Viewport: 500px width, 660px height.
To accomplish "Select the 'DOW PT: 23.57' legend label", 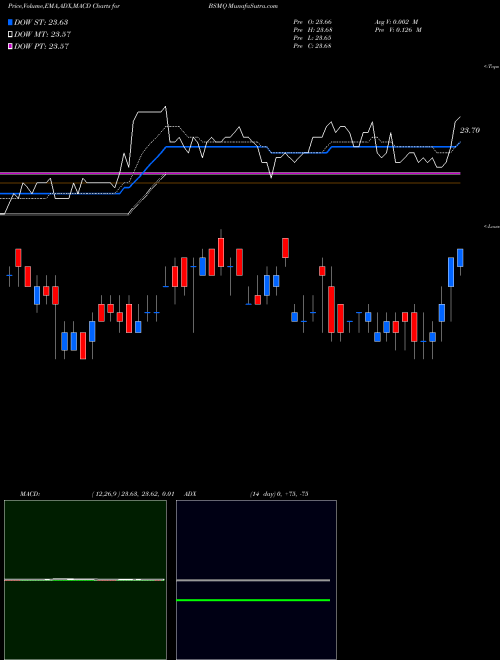I will [41, 46].
